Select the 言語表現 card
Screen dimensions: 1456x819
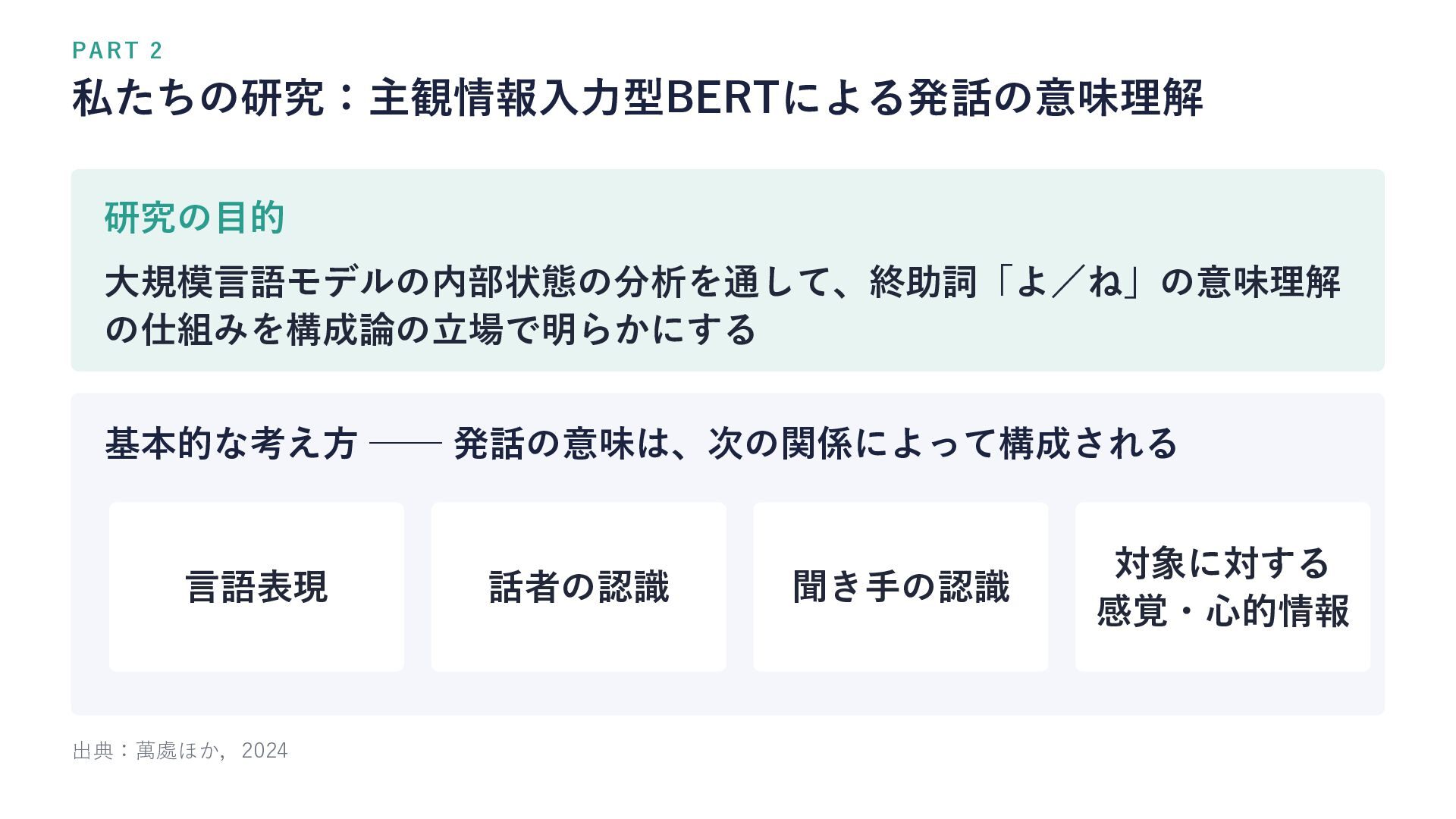256,587
